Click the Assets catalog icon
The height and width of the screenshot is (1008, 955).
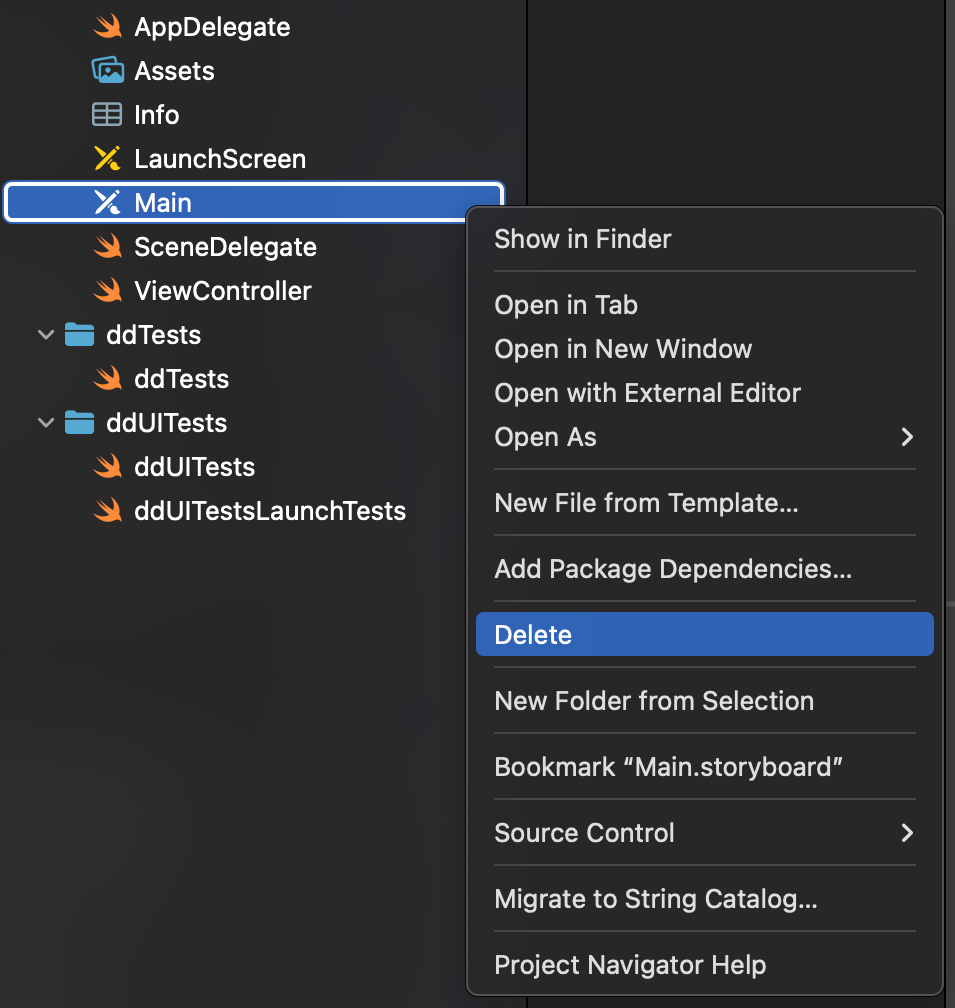tap(107, 71)
